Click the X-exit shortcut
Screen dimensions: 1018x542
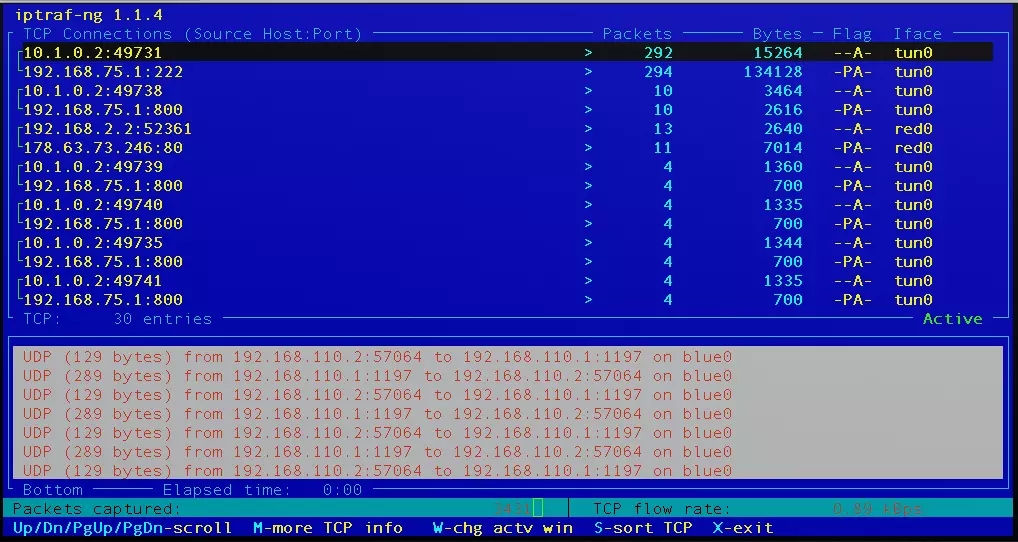(x=743, y=528)
